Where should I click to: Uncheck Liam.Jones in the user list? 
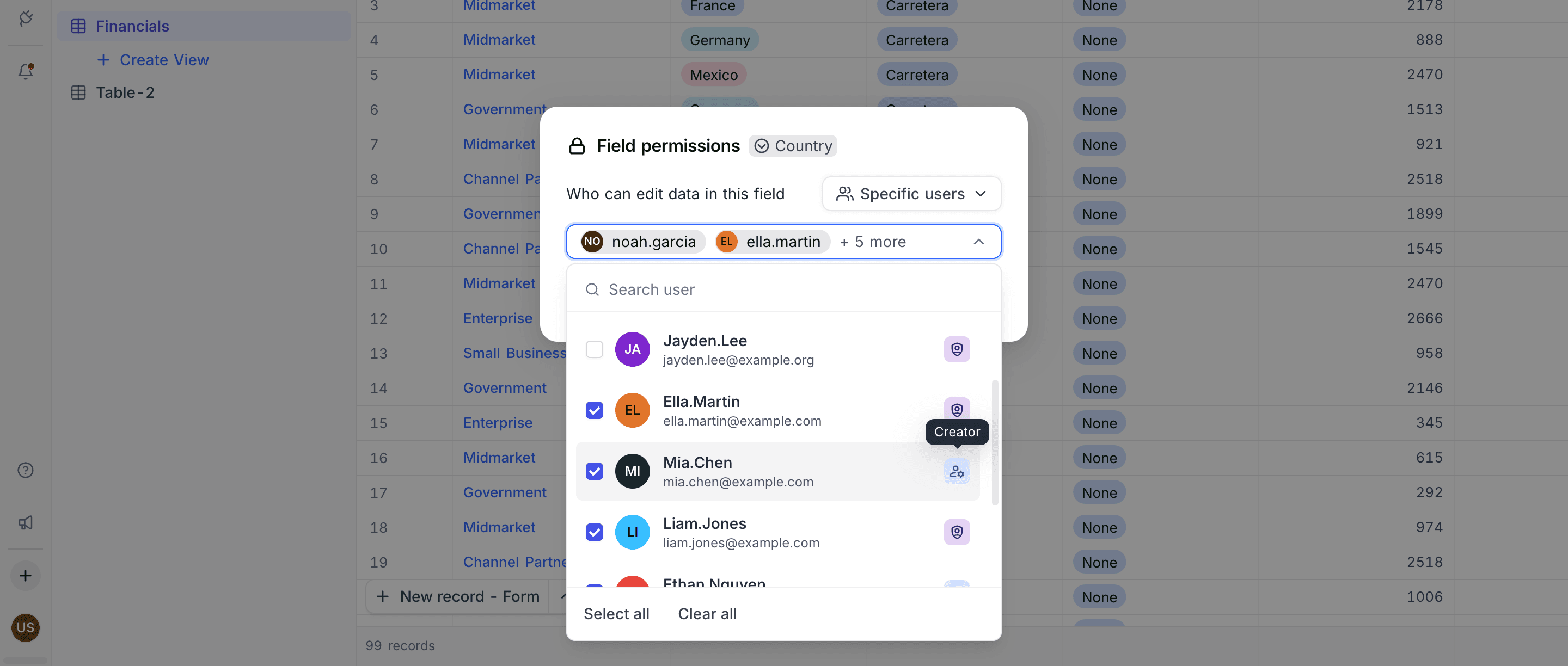pos(594,532)
